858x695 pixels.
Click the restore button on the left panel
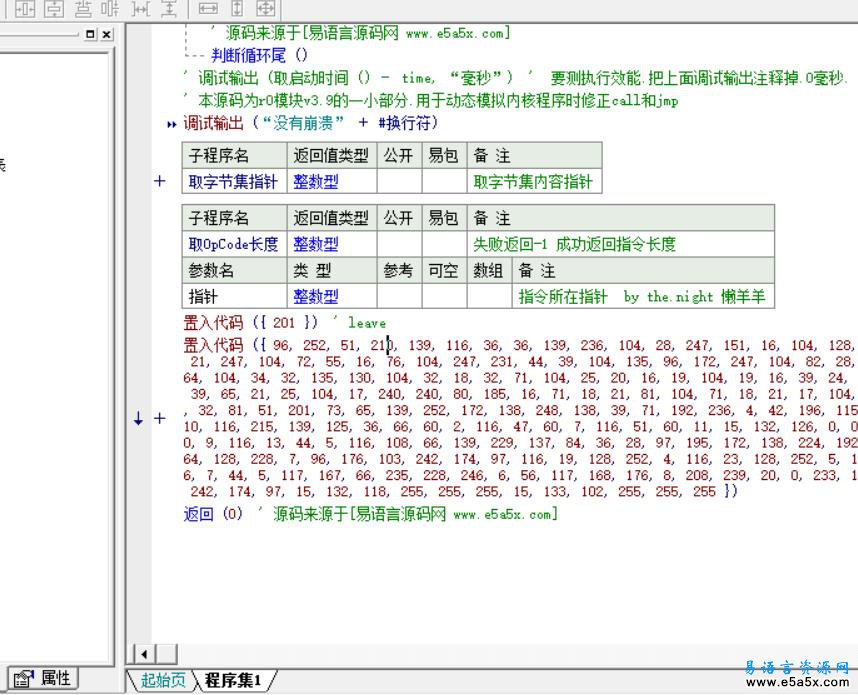[x=89, y=34]
